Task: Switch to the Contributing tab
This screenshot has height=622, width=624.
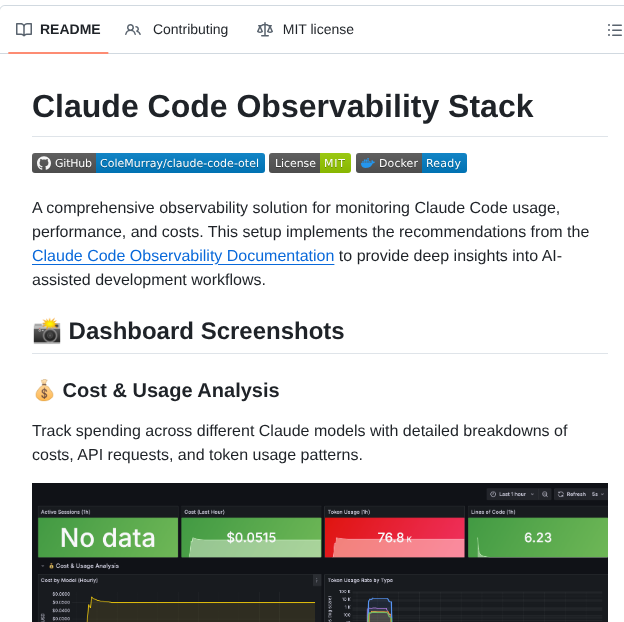Action: [x=176, y=29]
